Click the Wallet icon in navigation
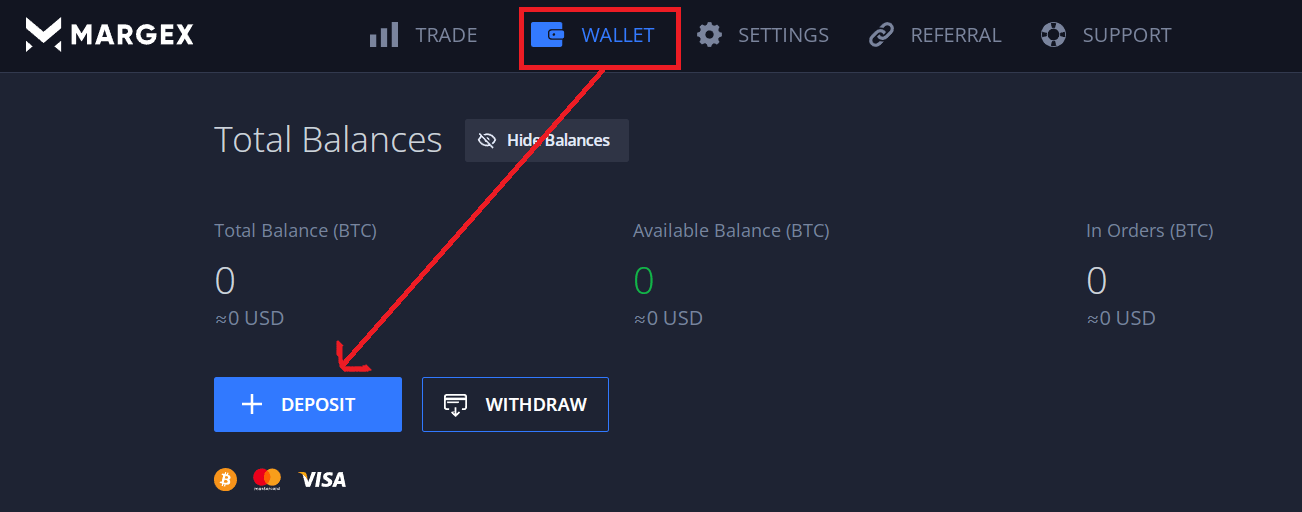Image resolution: width=1302 pixels, height=512 pixels. pos(547,35)
